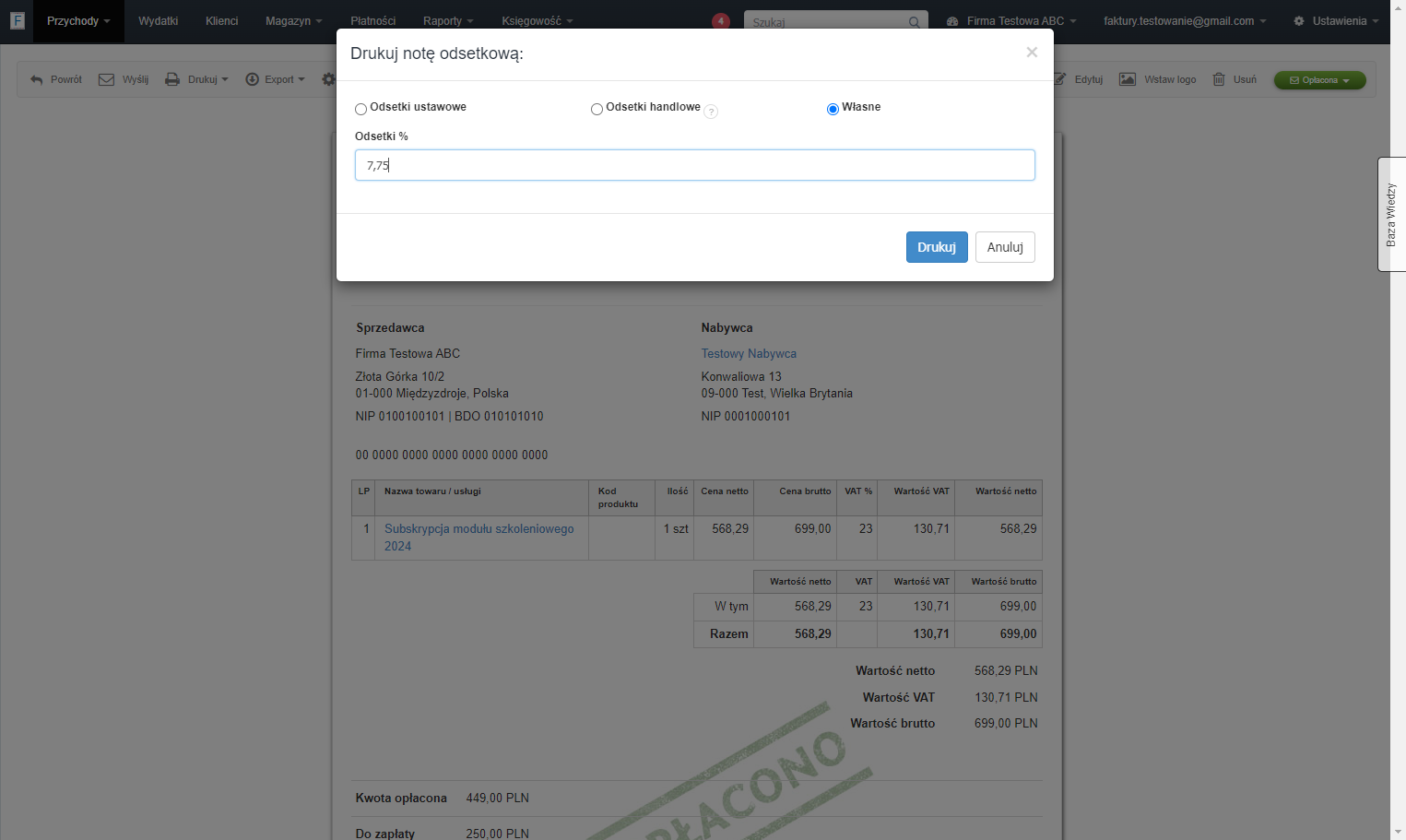Open Subskrypcja modułu szkoleniowego 2024 link

479,538
